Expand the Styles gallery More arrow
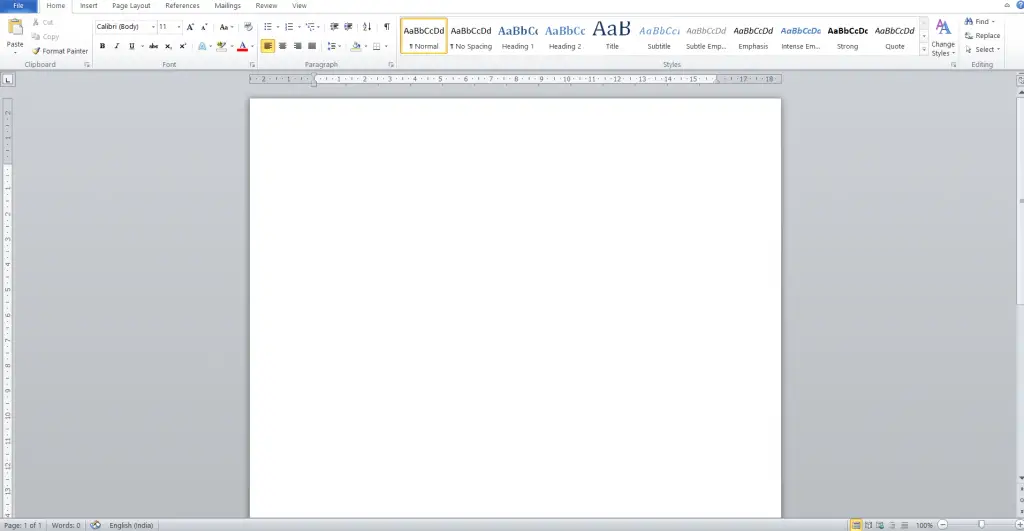 924,50
